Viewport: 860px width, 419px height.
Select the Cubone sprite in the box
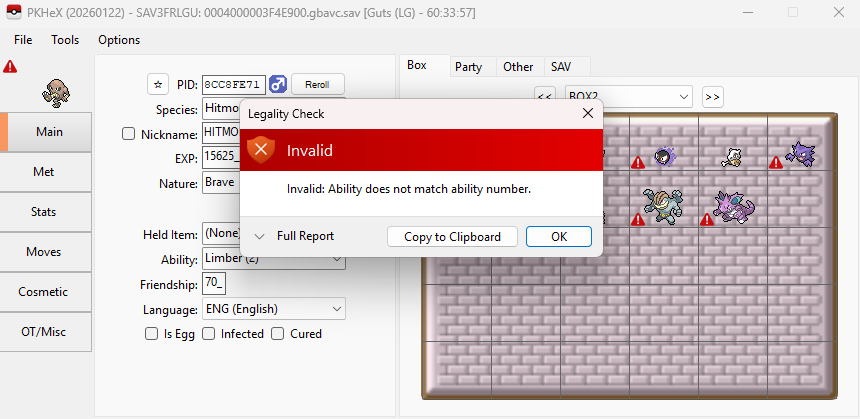(732, 157)
